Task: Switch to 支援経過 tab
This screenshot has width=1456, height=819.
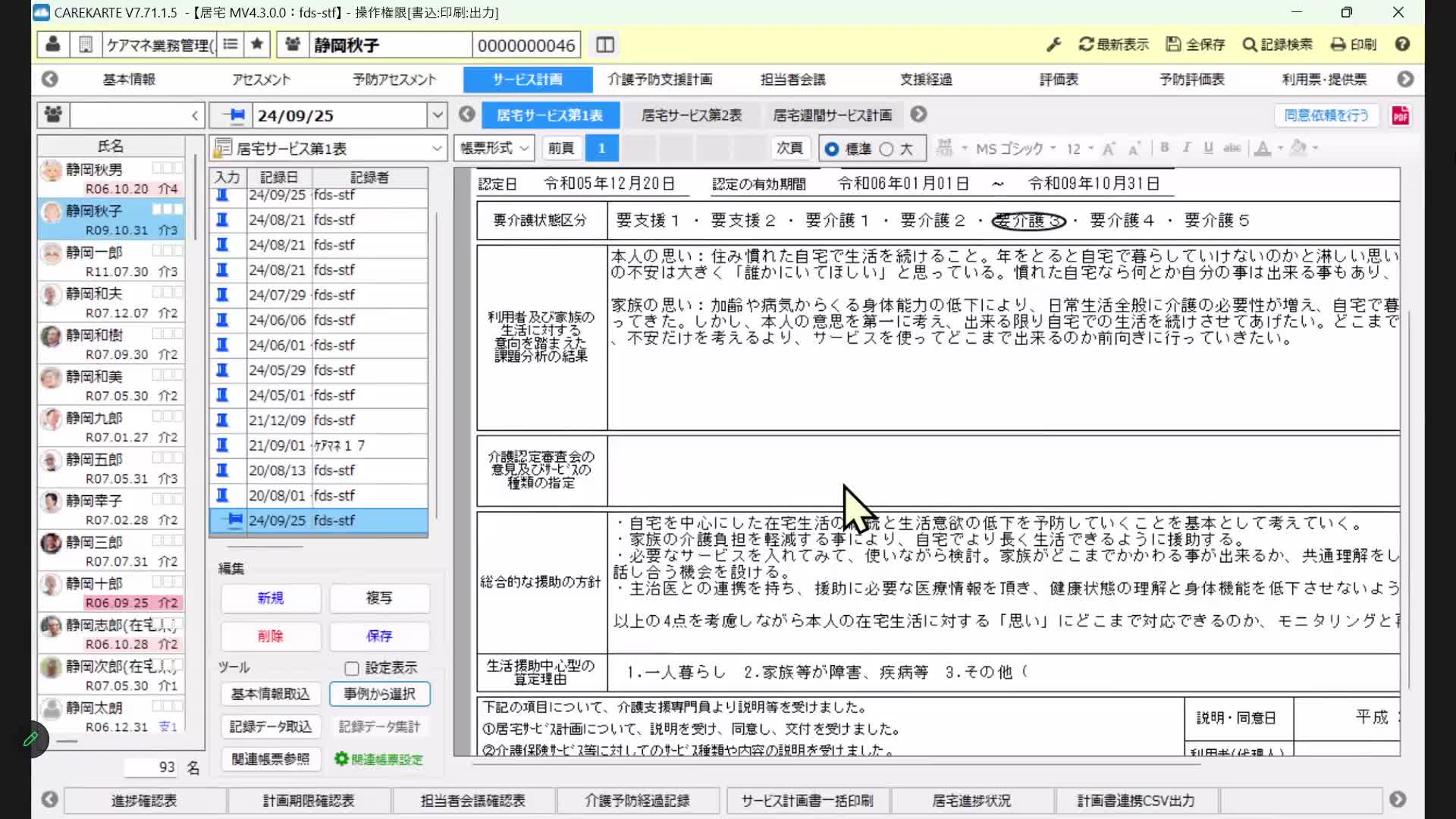Action: click(x=926, y=79)
